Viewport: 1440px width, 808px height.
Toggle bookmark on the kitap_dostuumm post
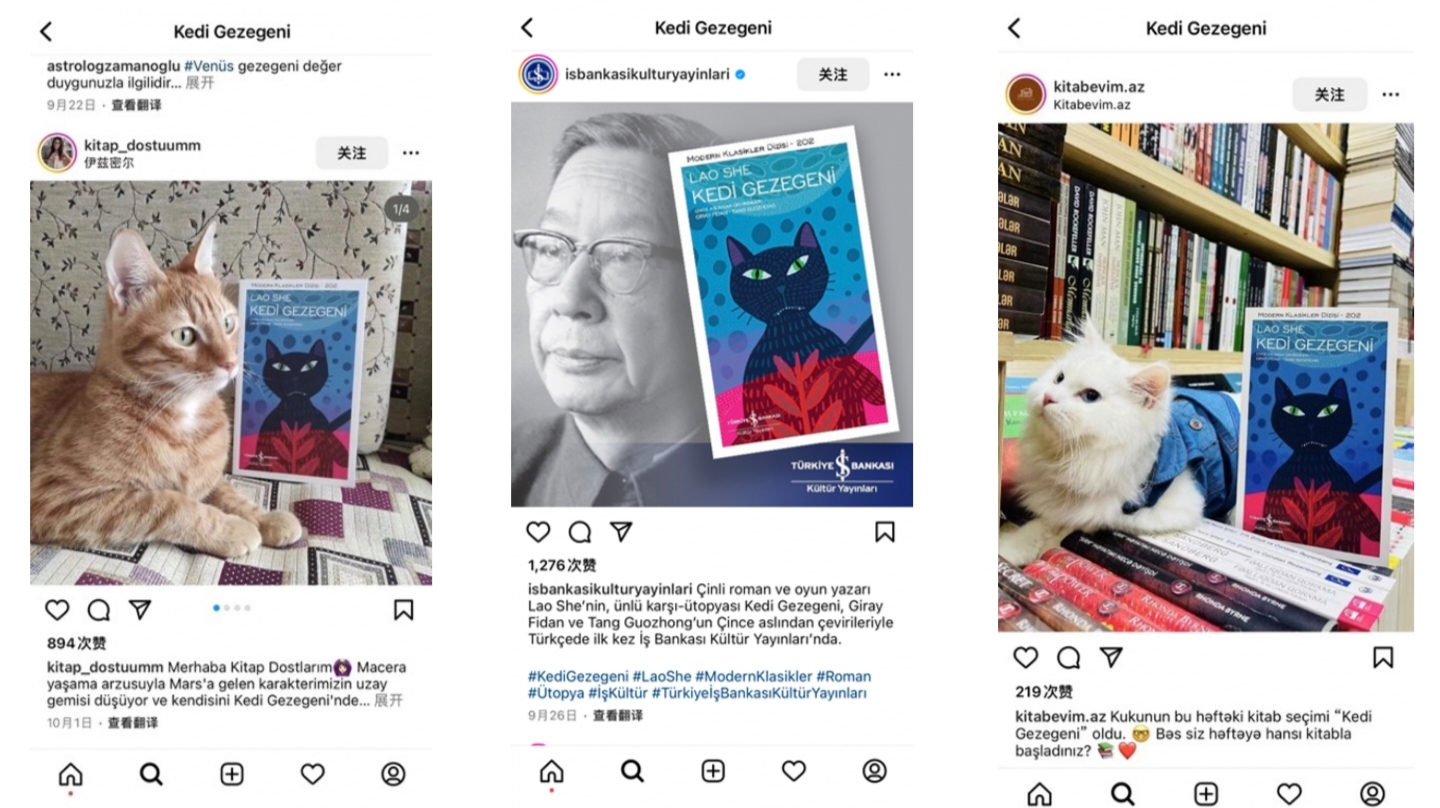click(x=403, y=610)
